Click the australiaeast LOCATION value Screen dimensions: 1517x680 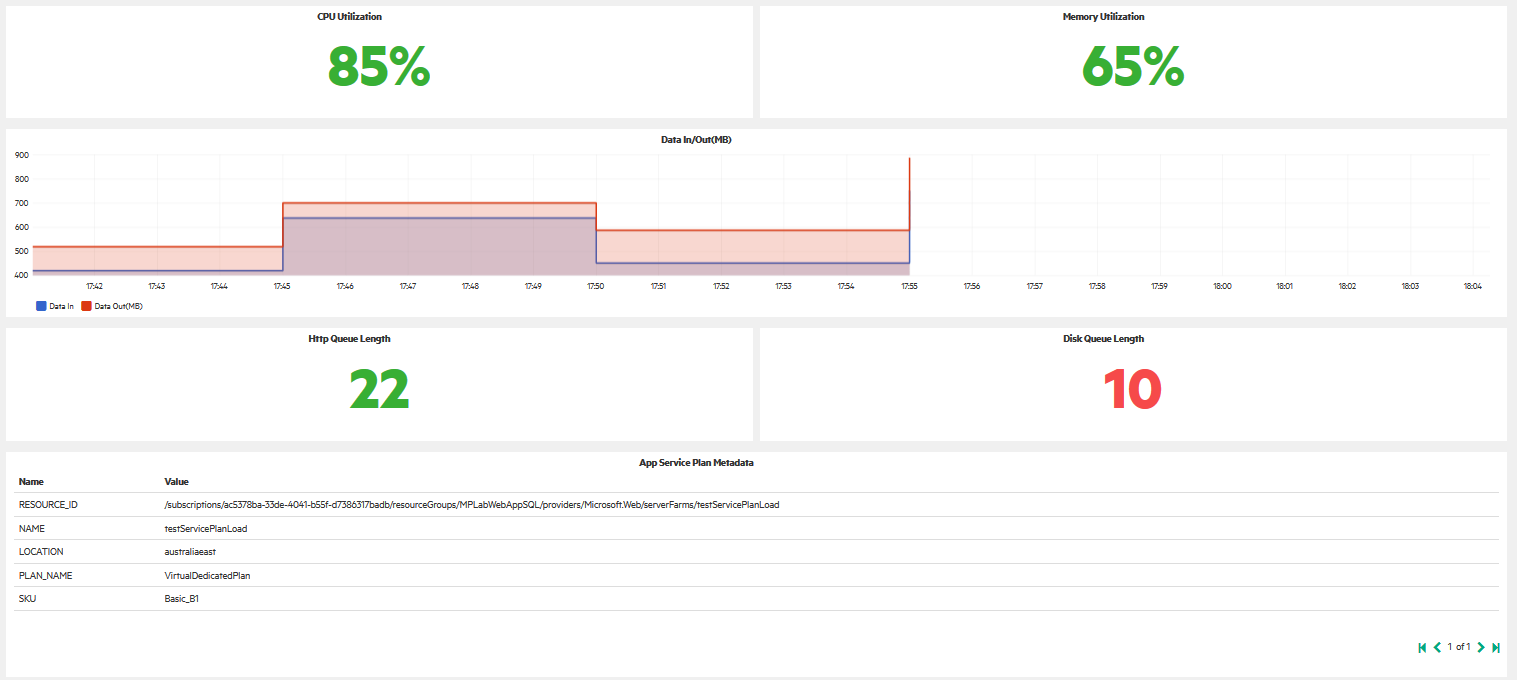point(190,551)
